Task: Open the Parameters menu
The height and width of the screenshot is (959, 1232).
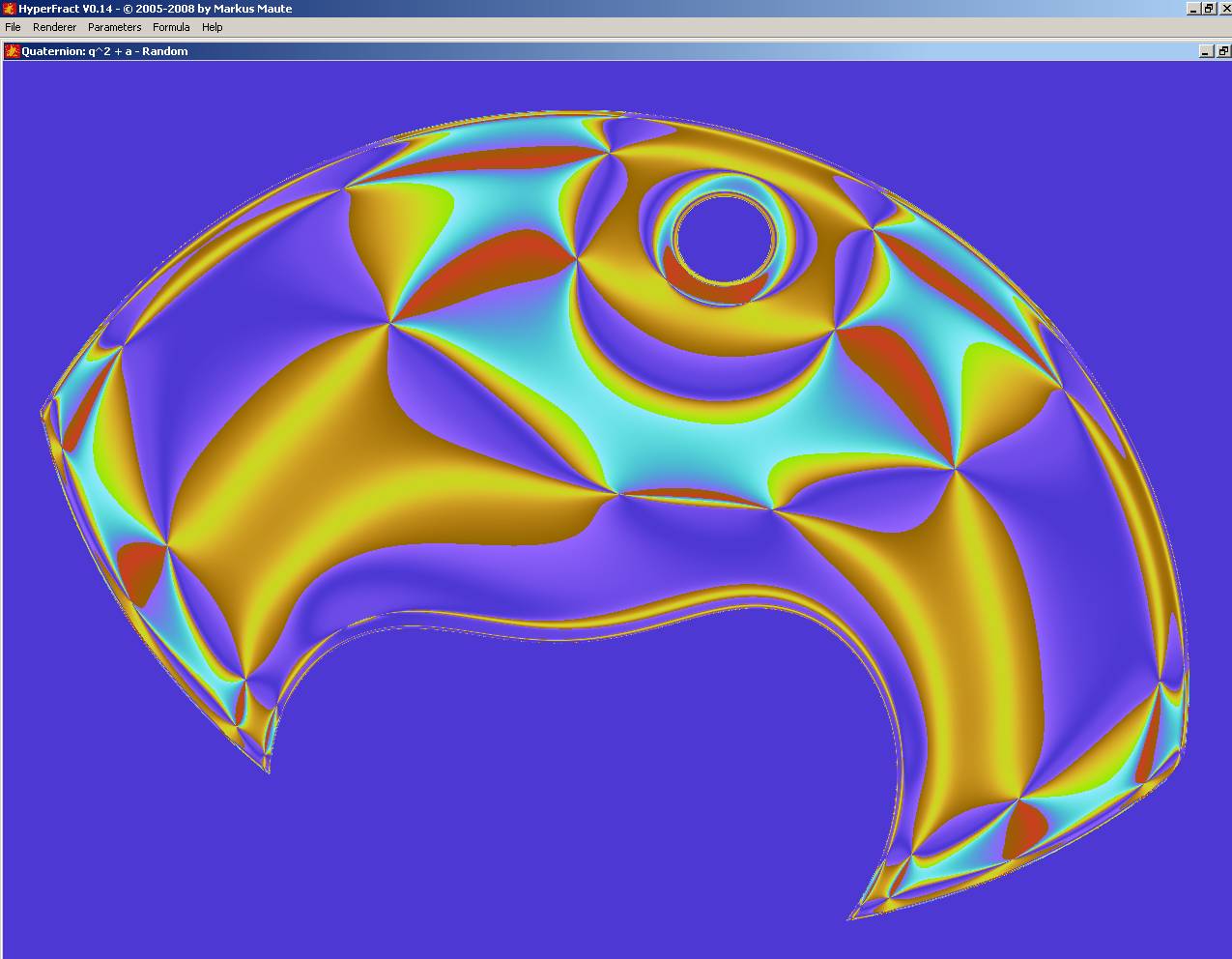Action: [114, 27]
